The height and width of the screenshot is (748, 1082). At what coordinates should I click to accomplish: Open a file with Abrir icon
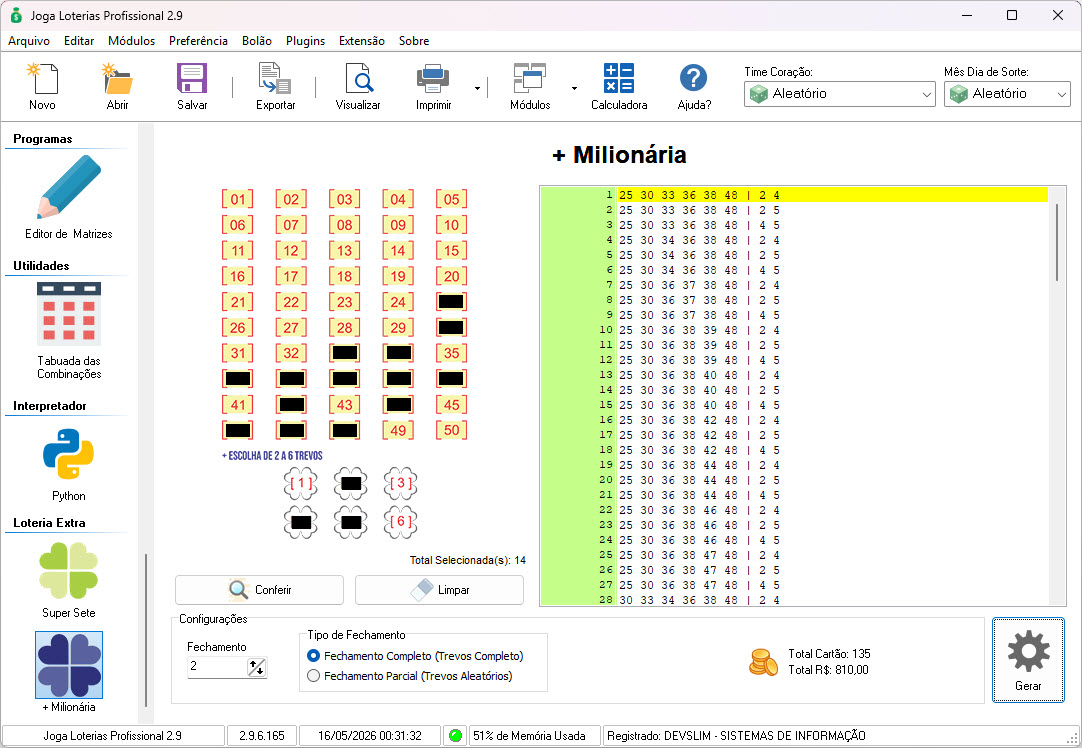coord(117,79)
